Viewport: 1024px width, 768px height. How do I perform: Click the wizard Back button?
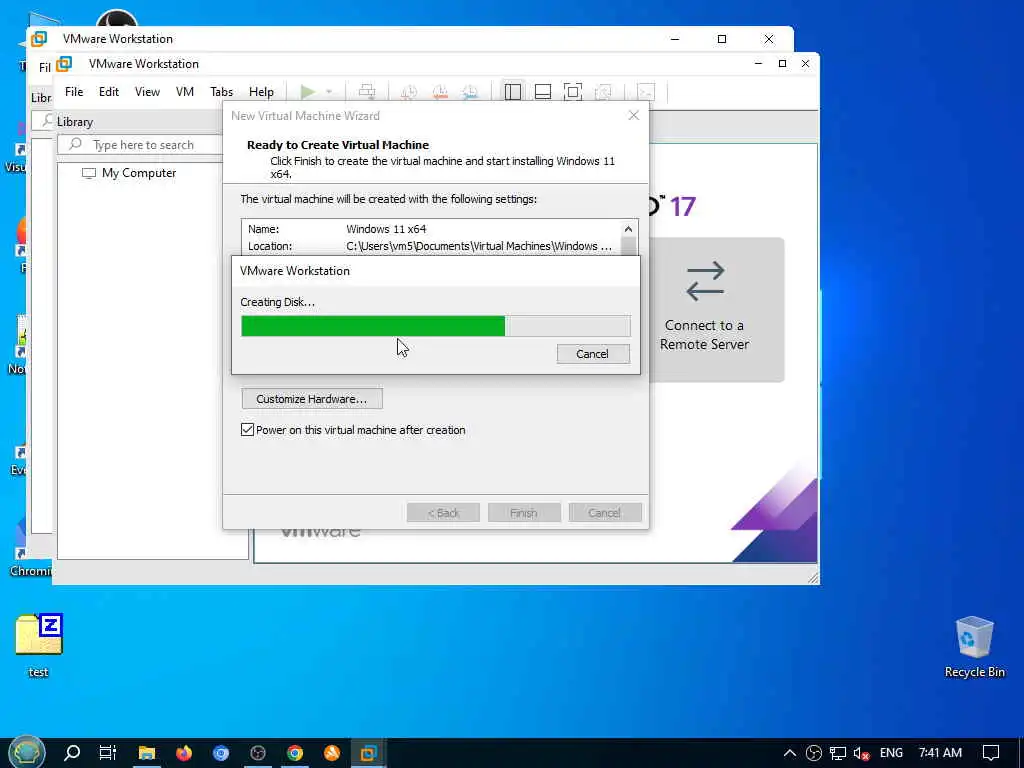tap(443, 513)
